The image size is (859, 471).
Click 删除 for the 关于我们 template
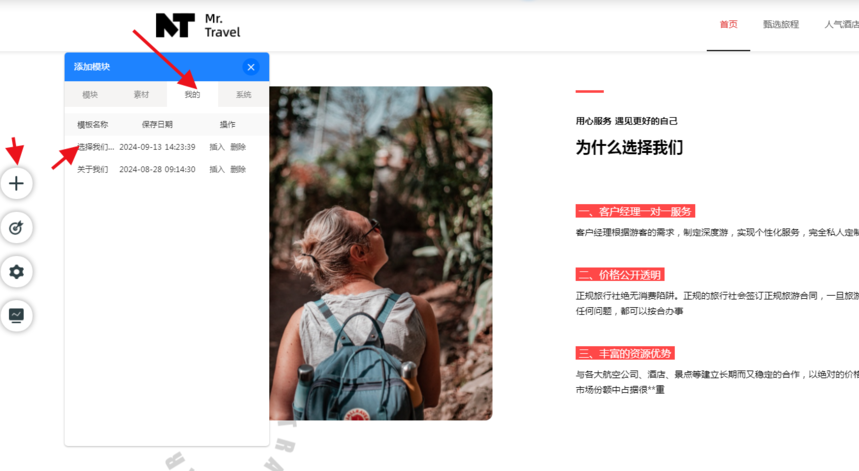click(238, 169)
